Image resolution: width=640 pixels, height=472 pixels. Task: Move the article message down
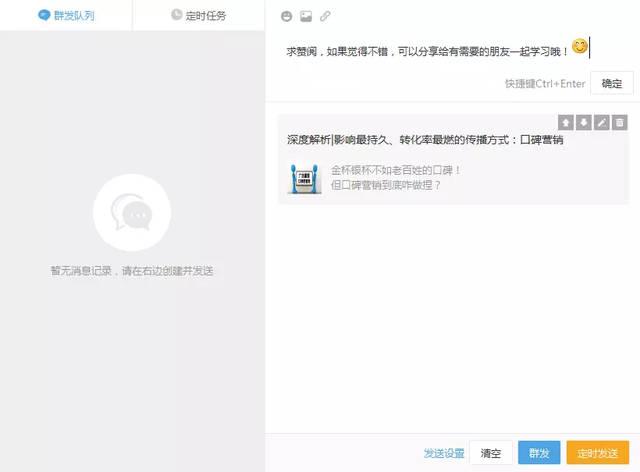pyautogui.click(x=584, y=122)
